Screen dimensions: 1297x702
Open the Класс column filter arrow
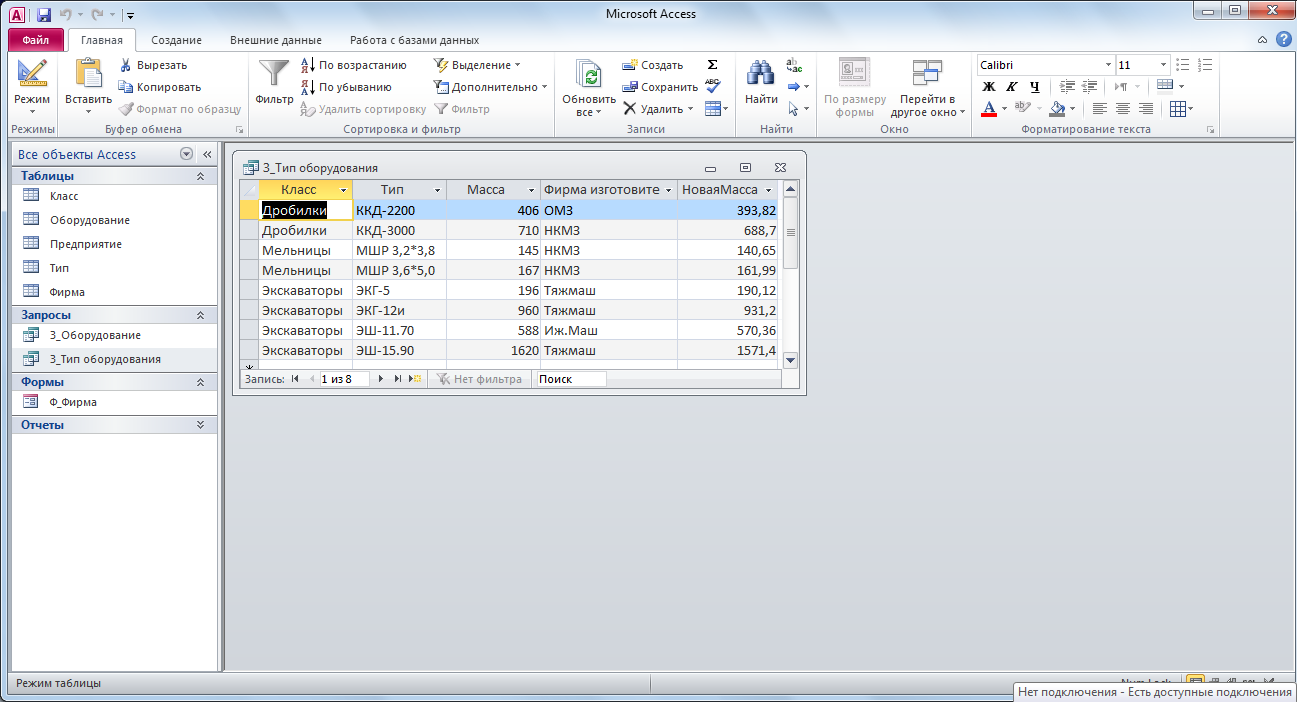(x=344, y=190)
